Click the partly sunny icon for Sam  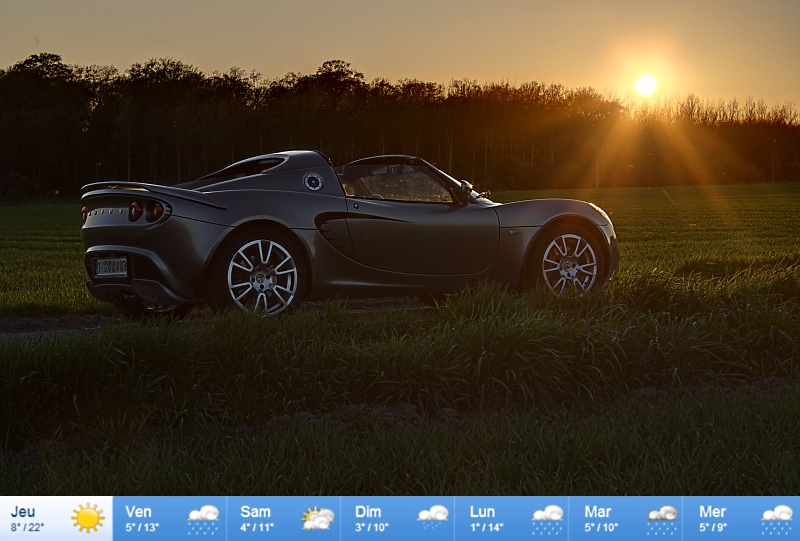tap(317, 519)
